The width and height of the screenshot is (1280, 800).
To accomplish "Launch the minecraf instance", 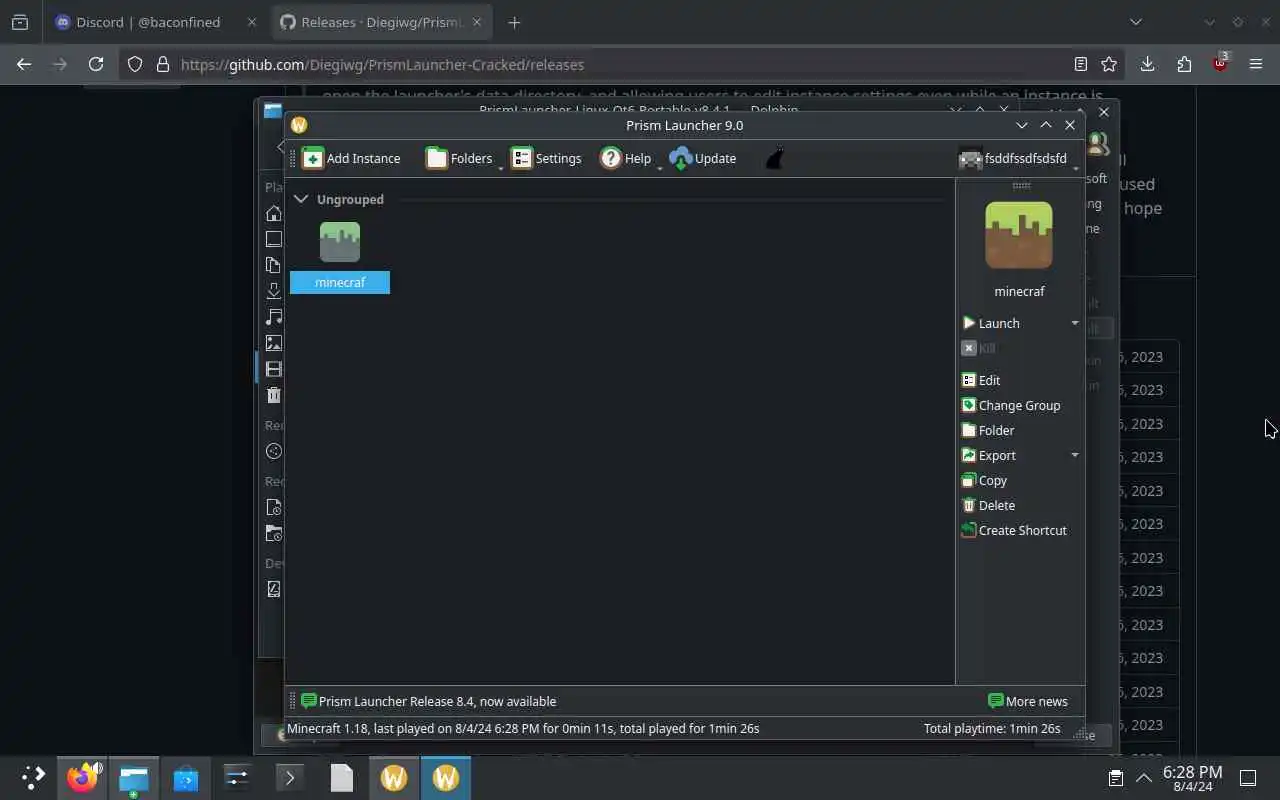I will (991, 323).
